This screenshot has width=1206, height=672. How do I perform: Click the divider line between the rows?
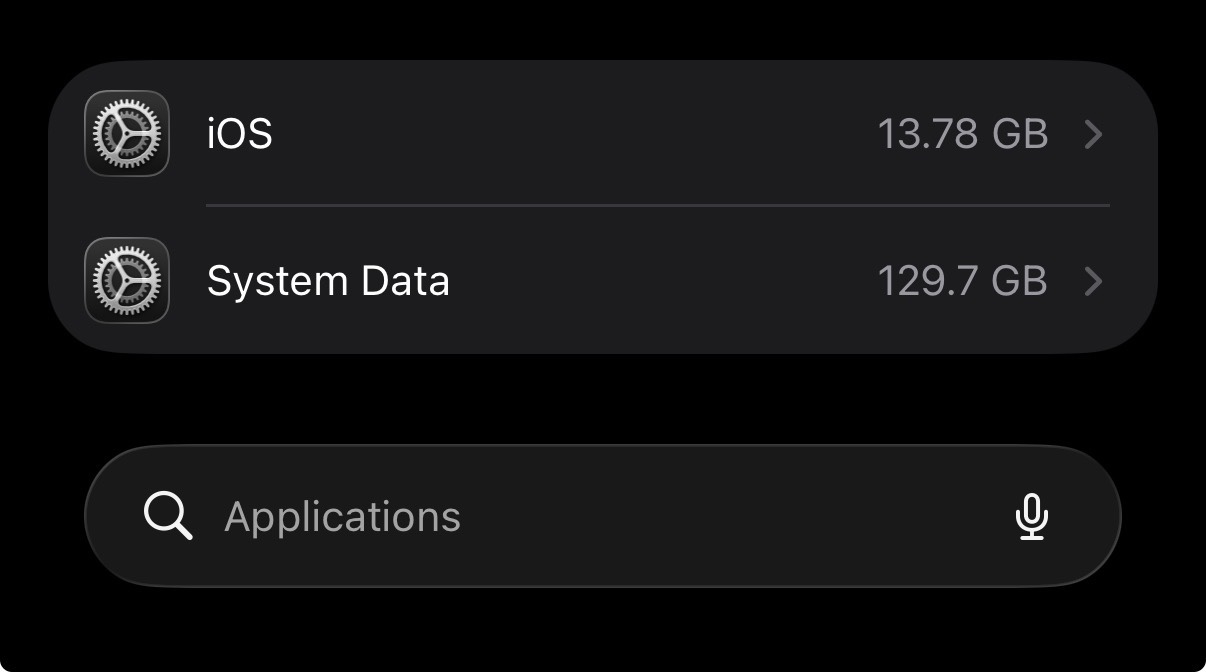coord(657,205)
